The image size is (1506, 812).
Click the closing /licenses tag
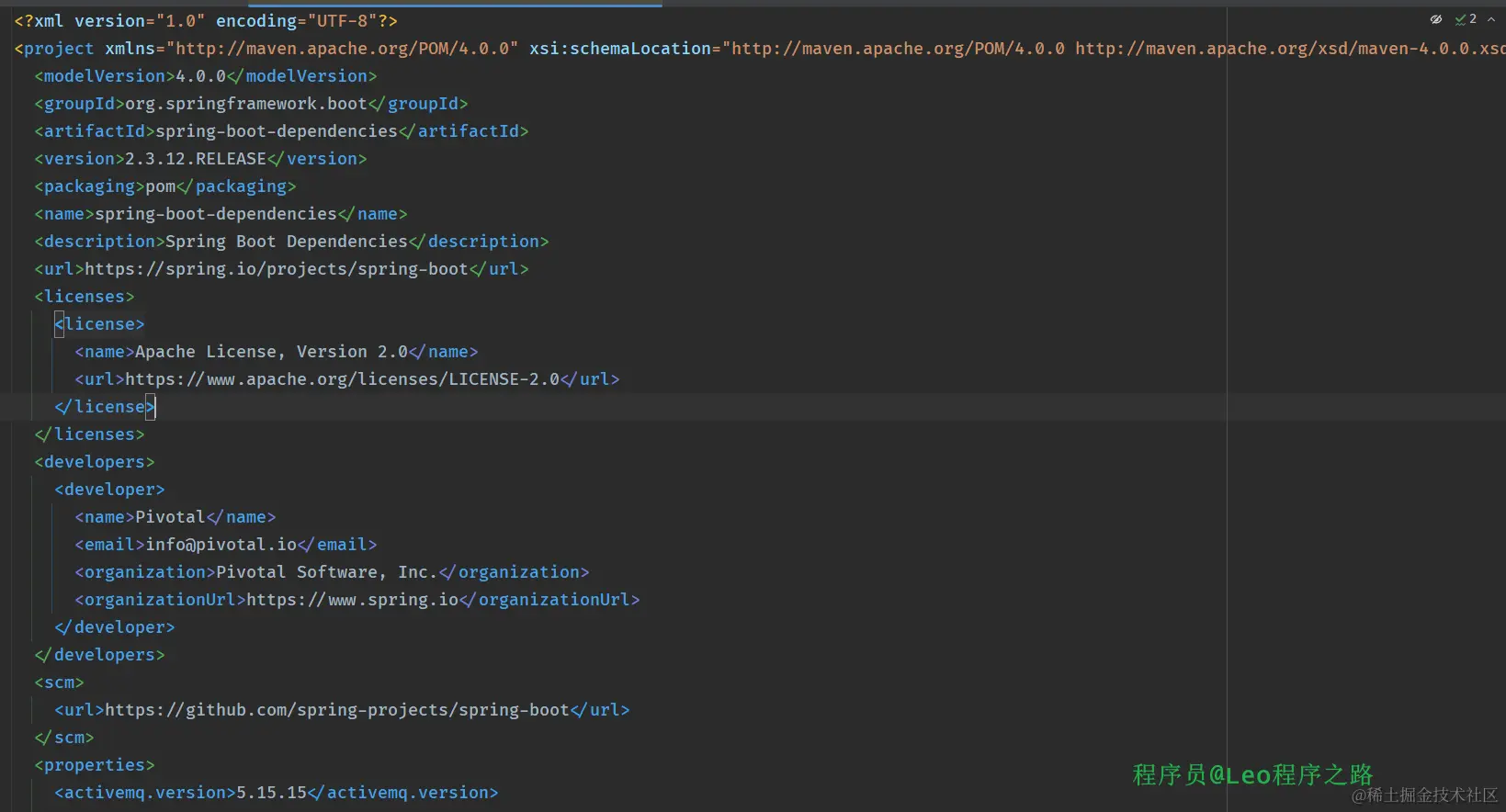89,434
